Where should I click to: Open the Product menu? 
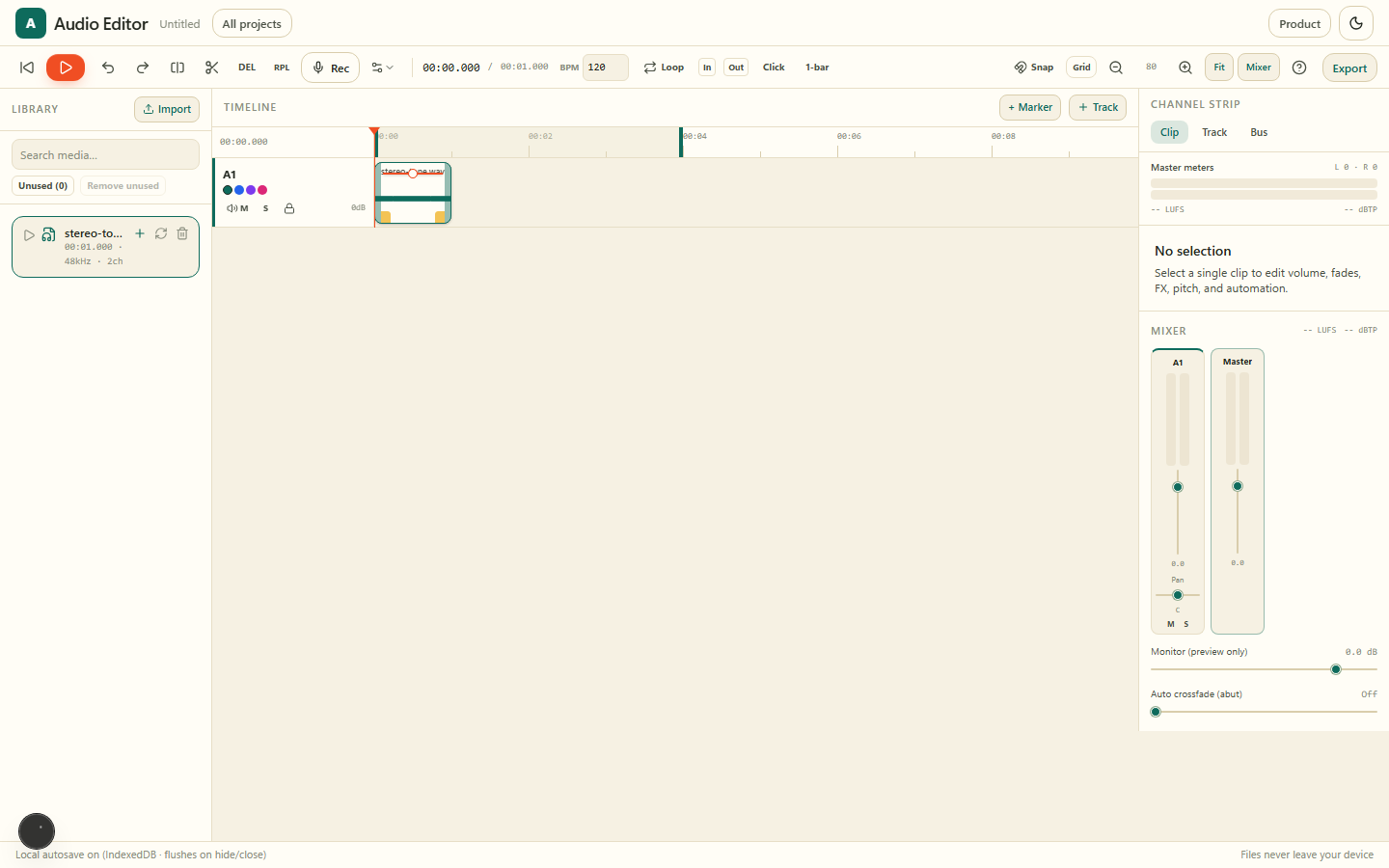tap(1299, 23)
